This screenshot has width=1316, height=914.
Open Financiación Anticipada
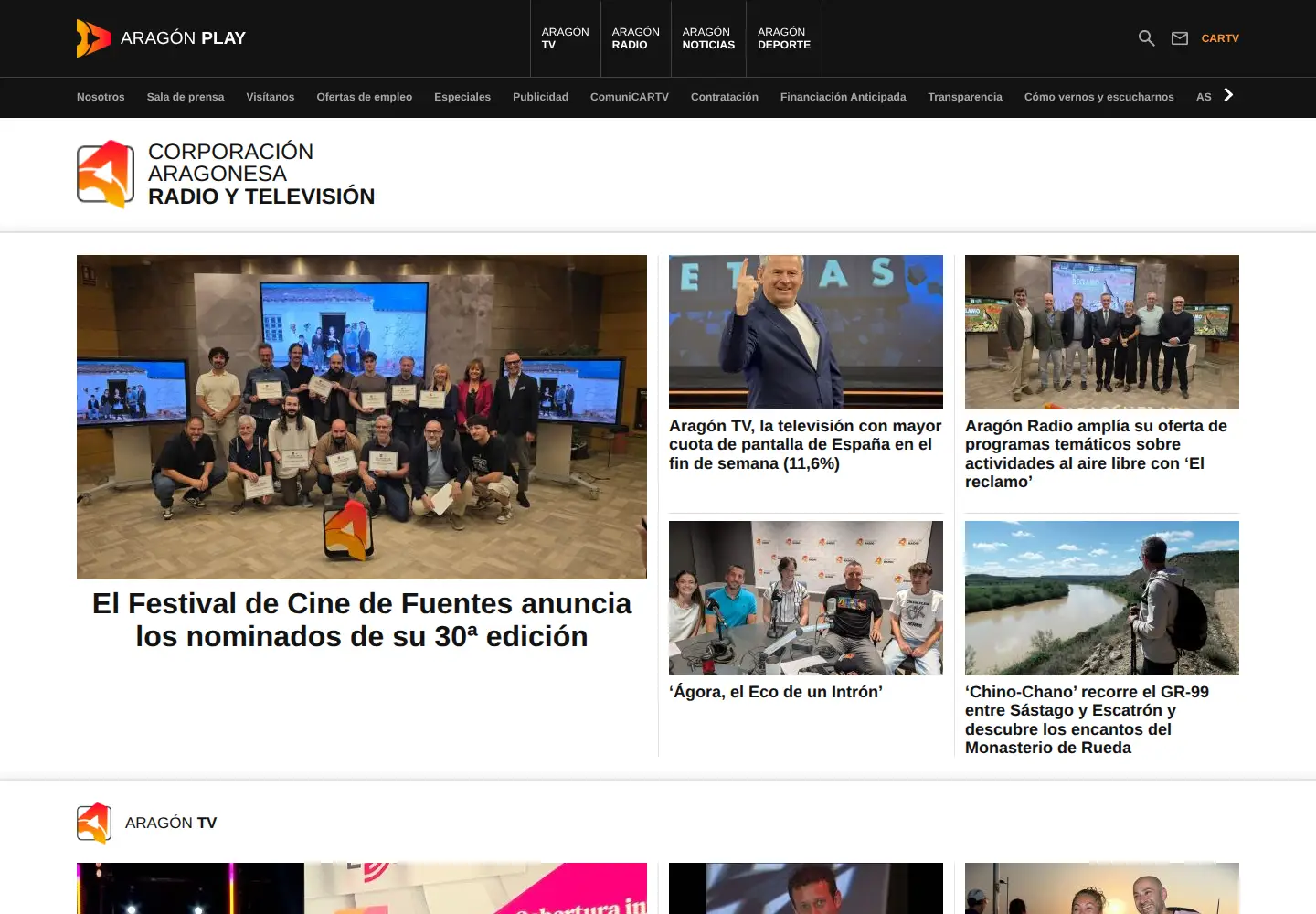point(844,97)
